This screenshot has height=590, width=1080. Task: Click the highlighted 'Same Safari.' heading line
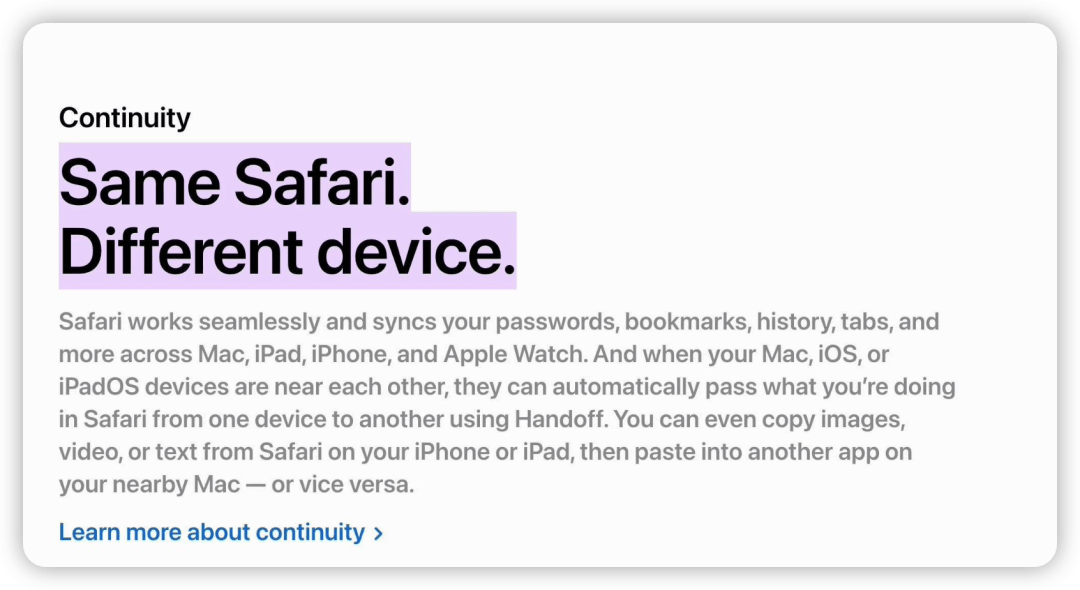pos(235,182)
